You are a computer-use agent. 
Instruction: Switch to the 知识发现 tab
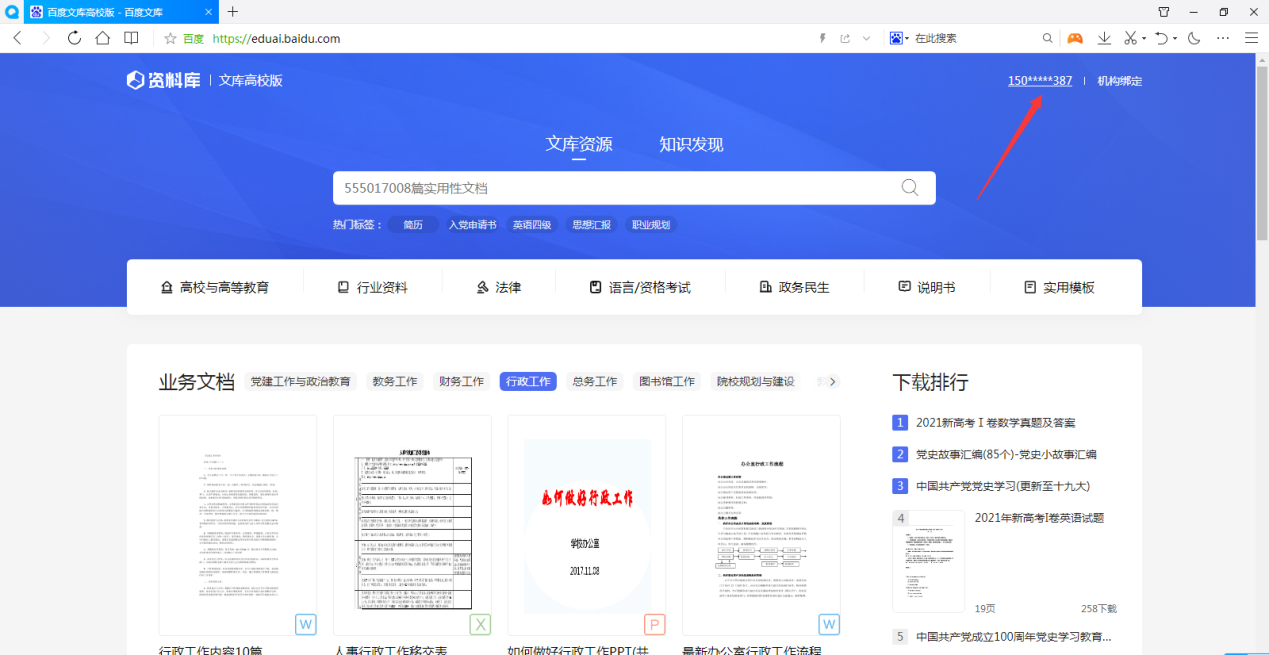pyautogui.click(x=690, y=144)
